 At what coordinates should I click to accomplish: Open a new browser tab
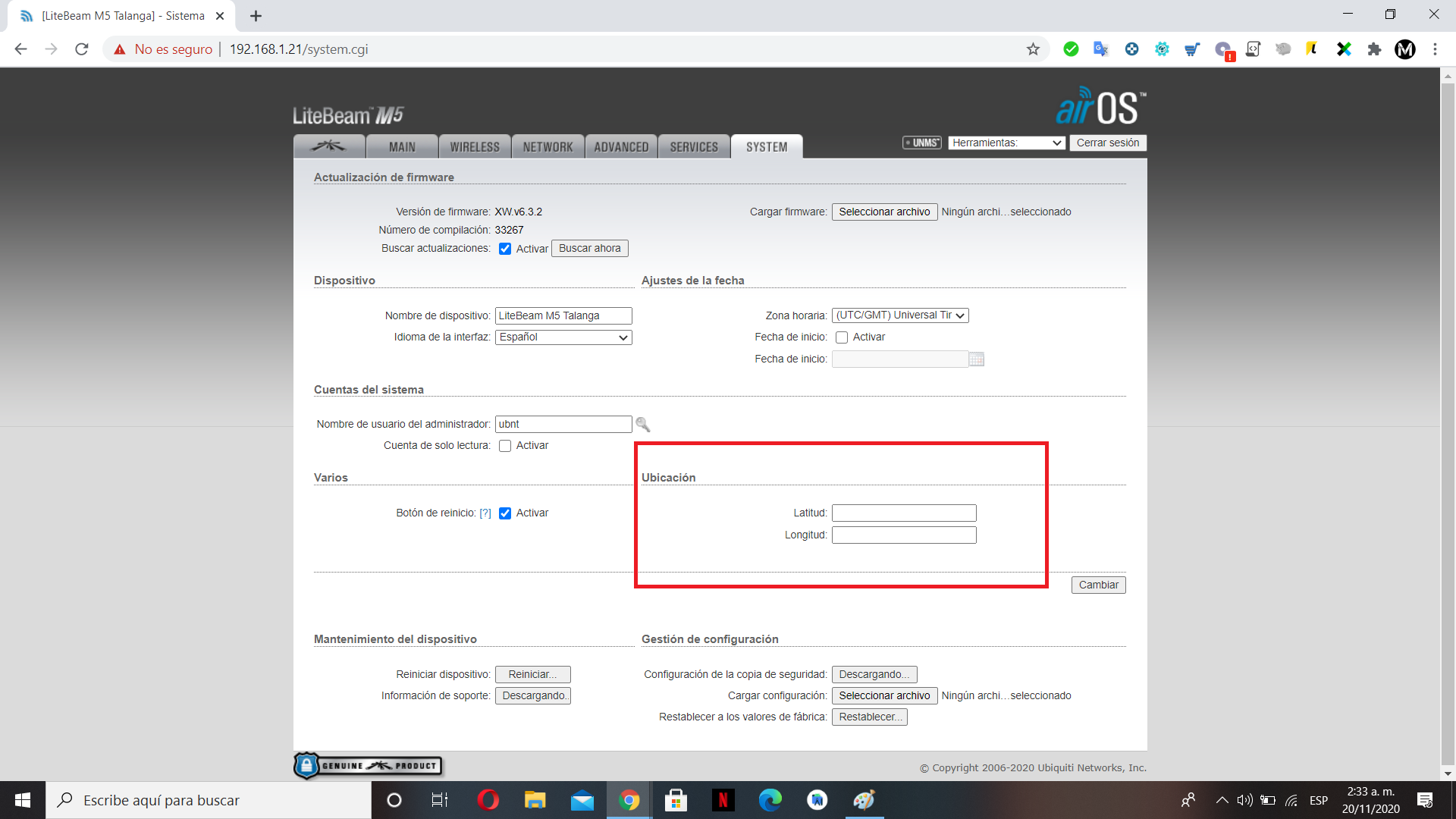pos(256,16)
